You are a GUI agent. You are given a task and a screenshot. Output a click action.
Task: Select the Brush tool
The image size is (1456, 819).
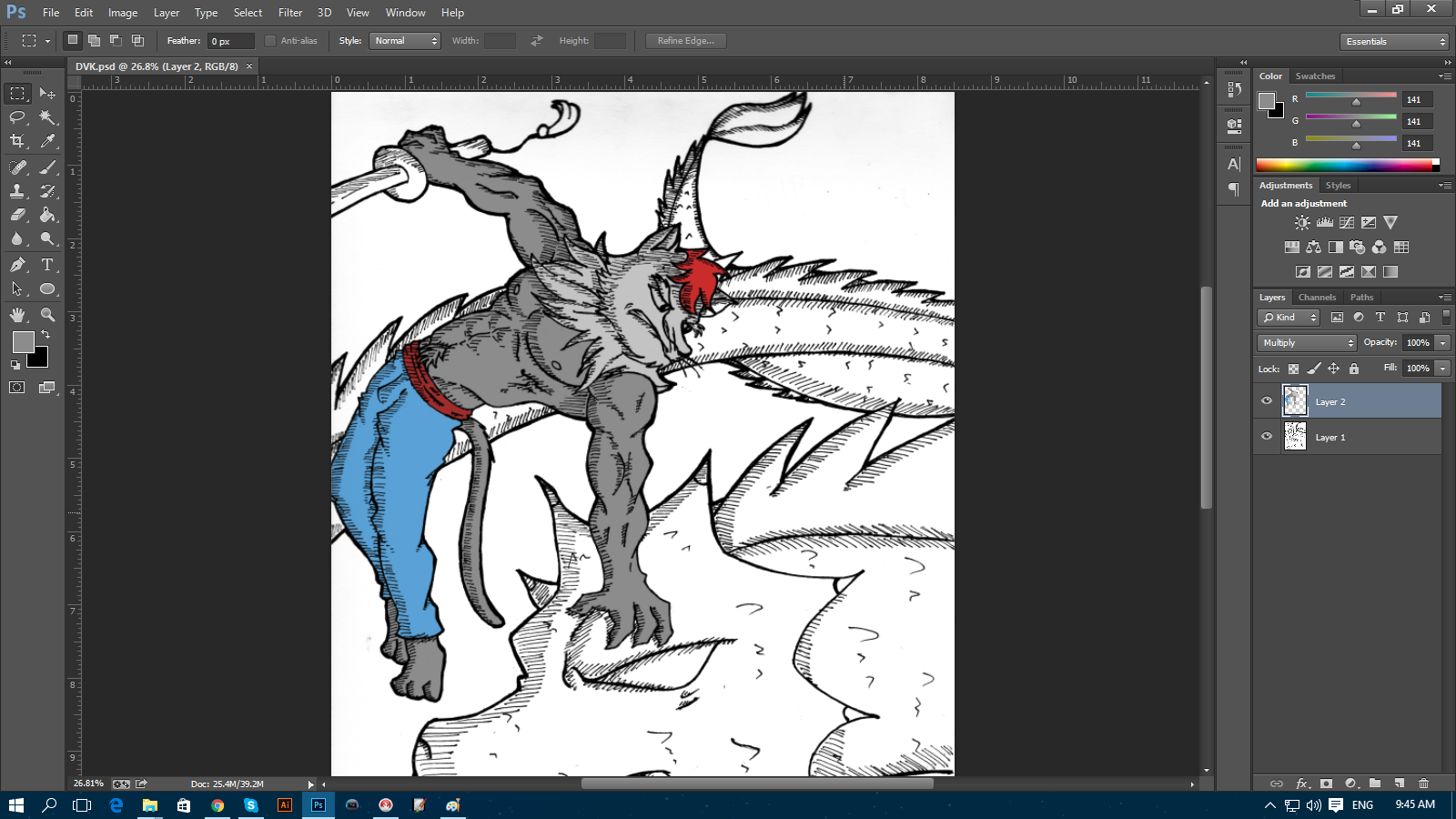47,167
